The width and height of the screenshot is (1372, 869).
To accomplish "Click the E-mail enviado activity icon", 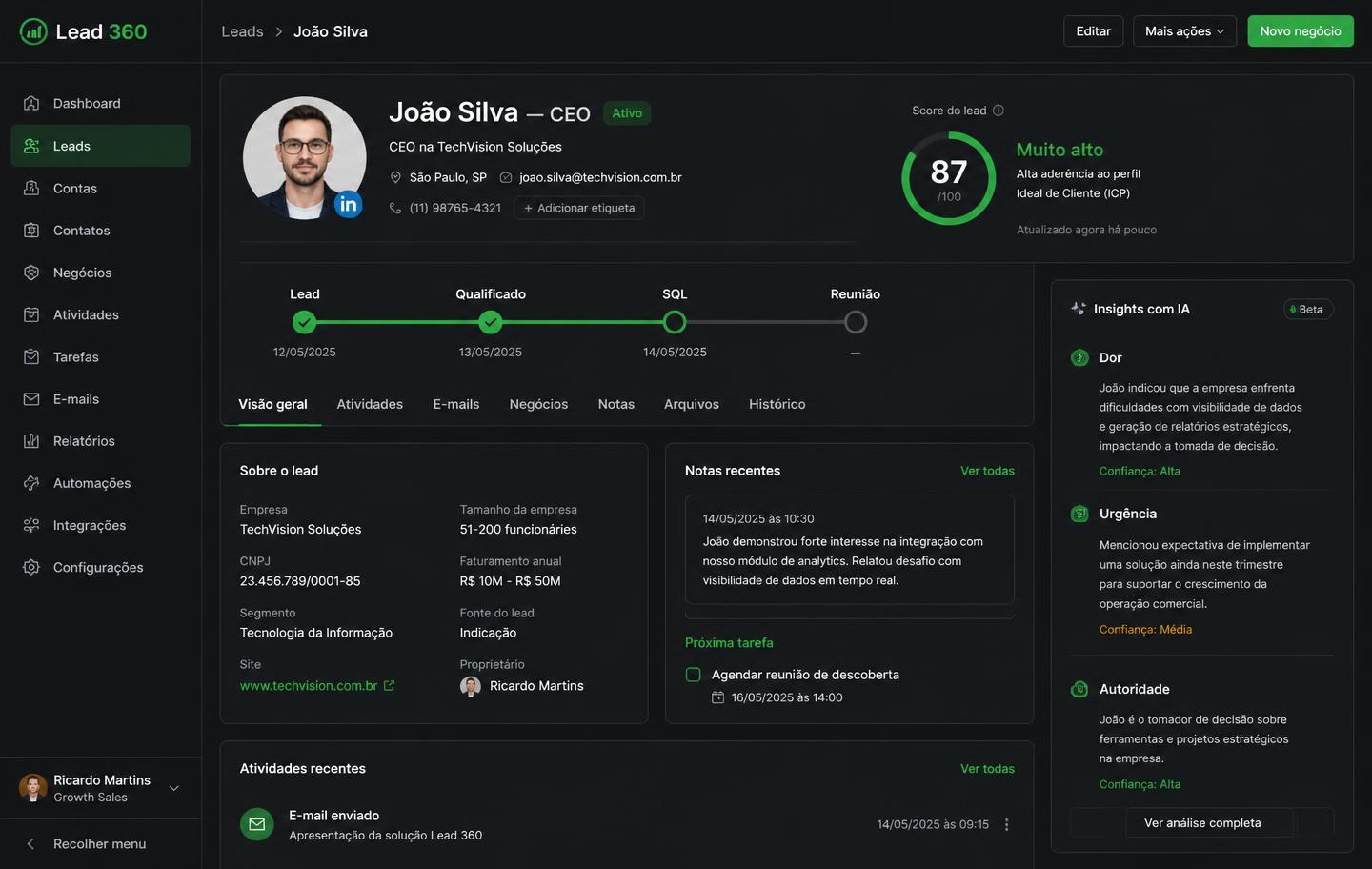I will [257, 824].
